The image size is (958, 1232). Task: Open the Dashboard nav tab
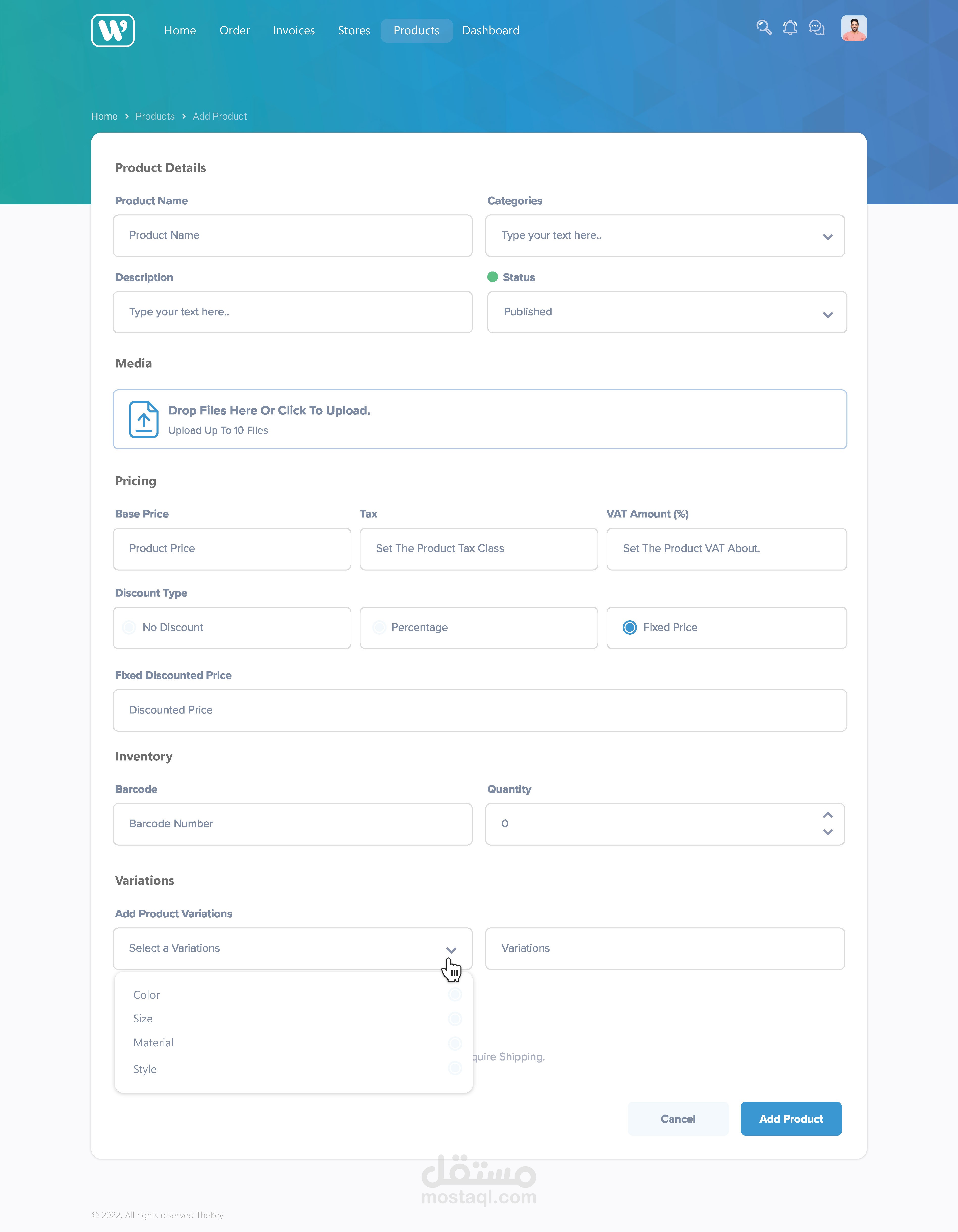(x=490, y=31)
